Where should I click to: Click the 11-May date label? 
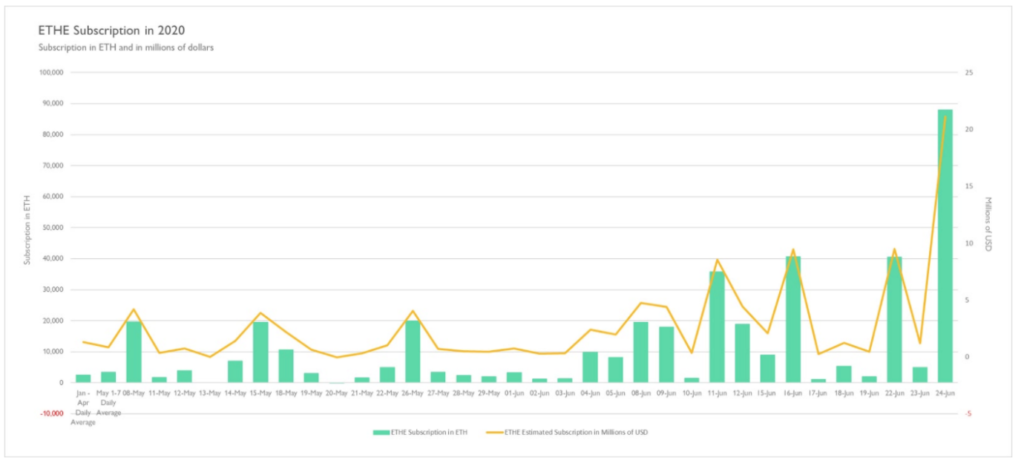tap(159, 393)
